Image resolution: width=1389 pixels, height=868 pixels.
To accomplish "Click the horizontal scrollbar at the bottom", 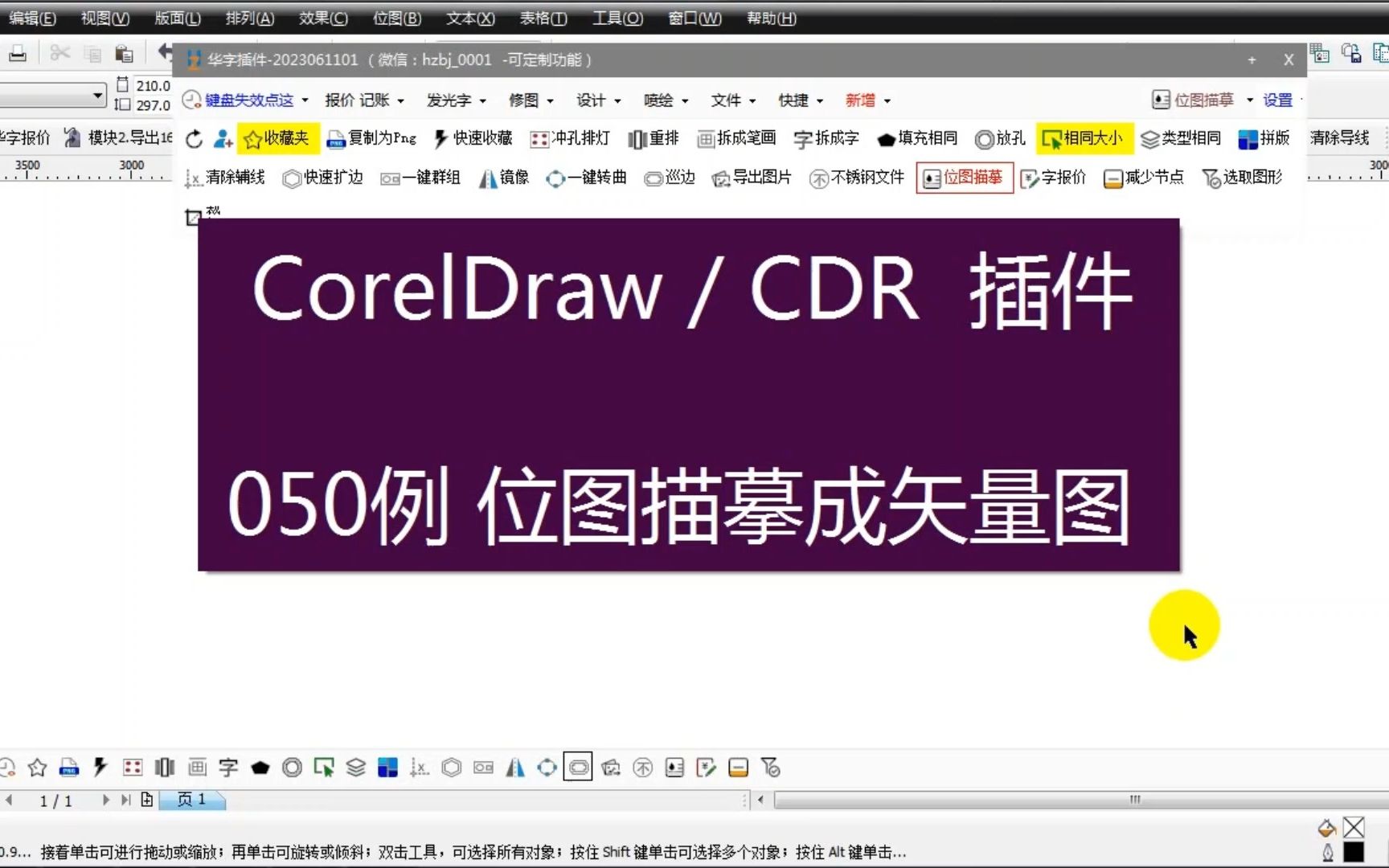I will 1133,800.
